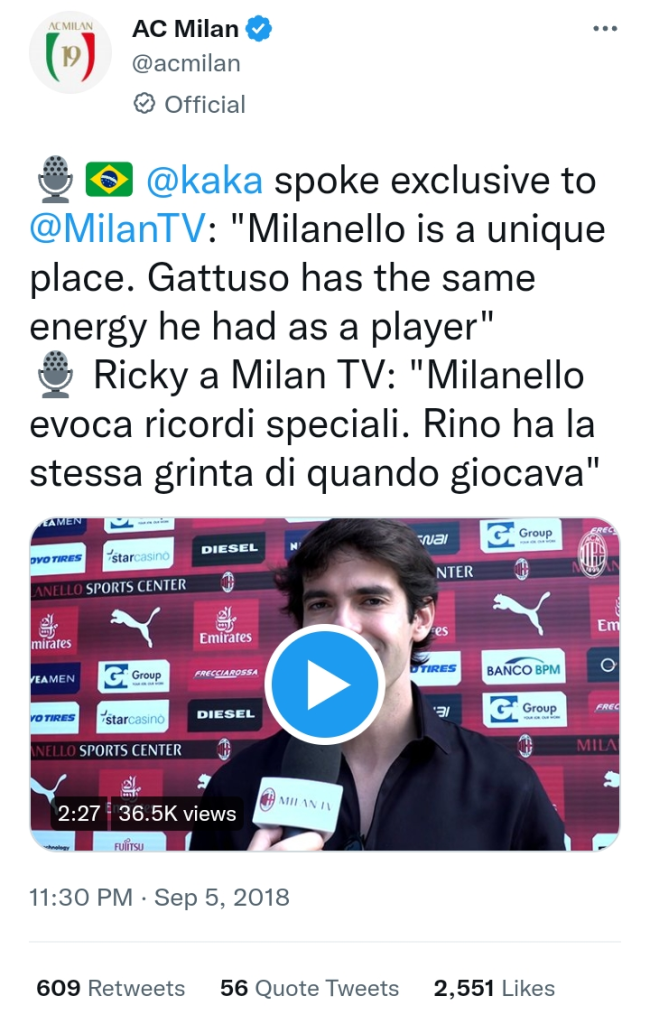Click the first microphone emoji in tweet
650x1024 pixels.
(55, 180)
